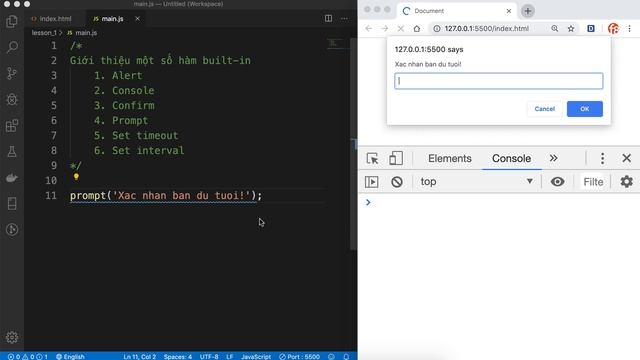This screenshot has height=360, width=640.
Task: Open the editor More Actions menu
Action: (344, 18)
